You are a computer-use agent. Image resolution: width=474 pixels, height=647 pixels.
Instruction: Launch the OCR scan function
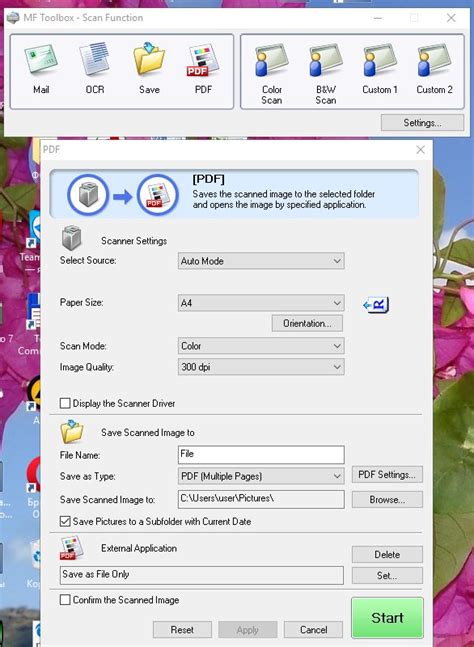(x=95, y=69)
